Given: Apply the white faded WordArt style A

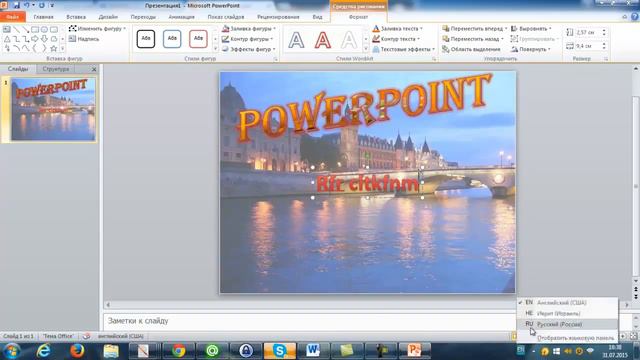Looking at the screenshot, I should (349, 40).
